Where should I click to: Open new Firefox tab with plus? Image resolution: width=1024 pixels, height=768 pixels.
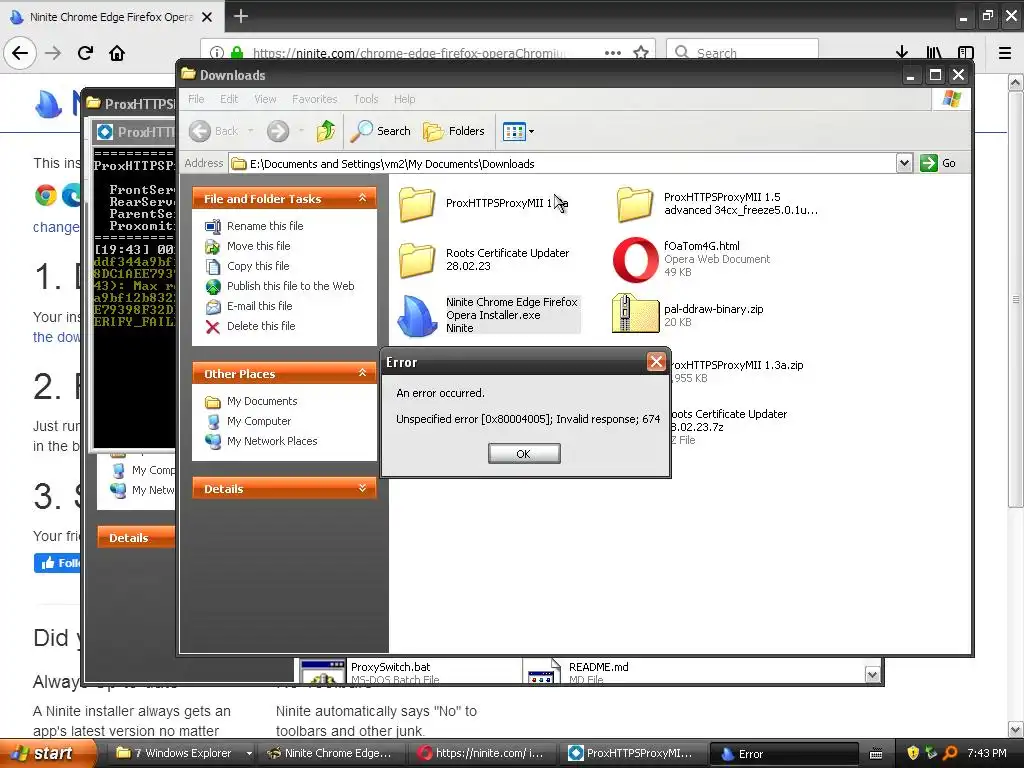coord(240,16)
